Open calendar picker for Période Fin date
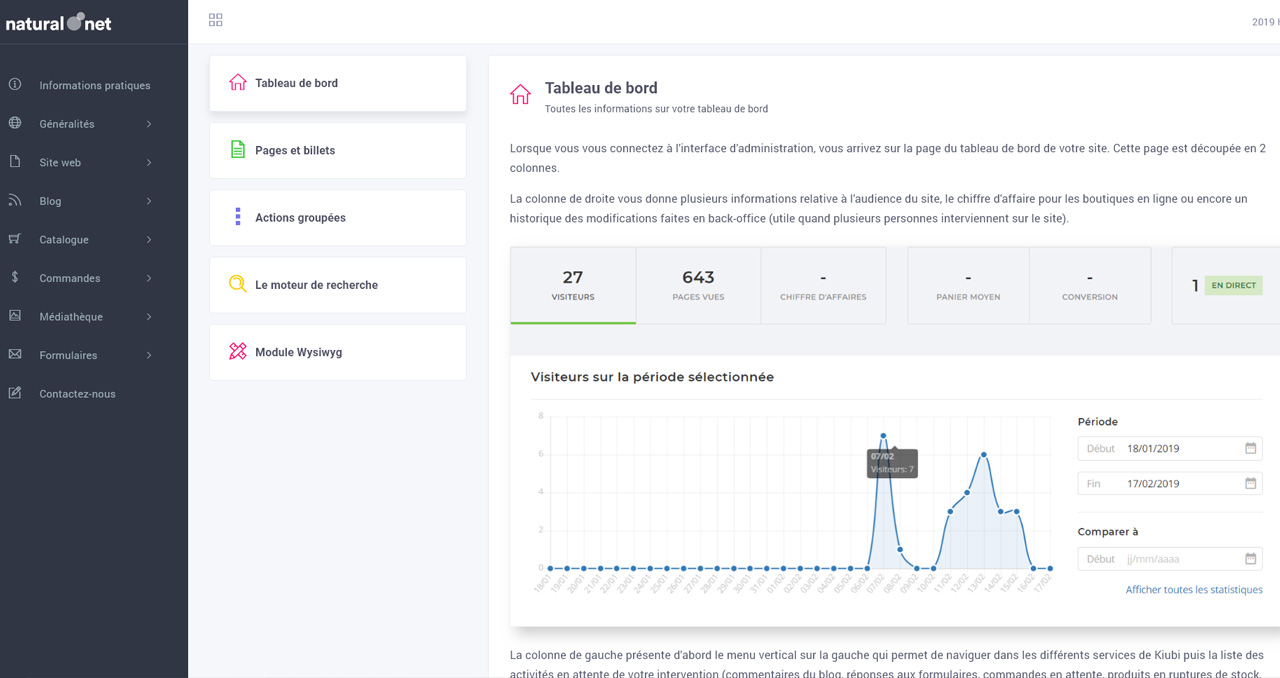Viewport: 1280px width, 678px height. [x=1250, y=483]
